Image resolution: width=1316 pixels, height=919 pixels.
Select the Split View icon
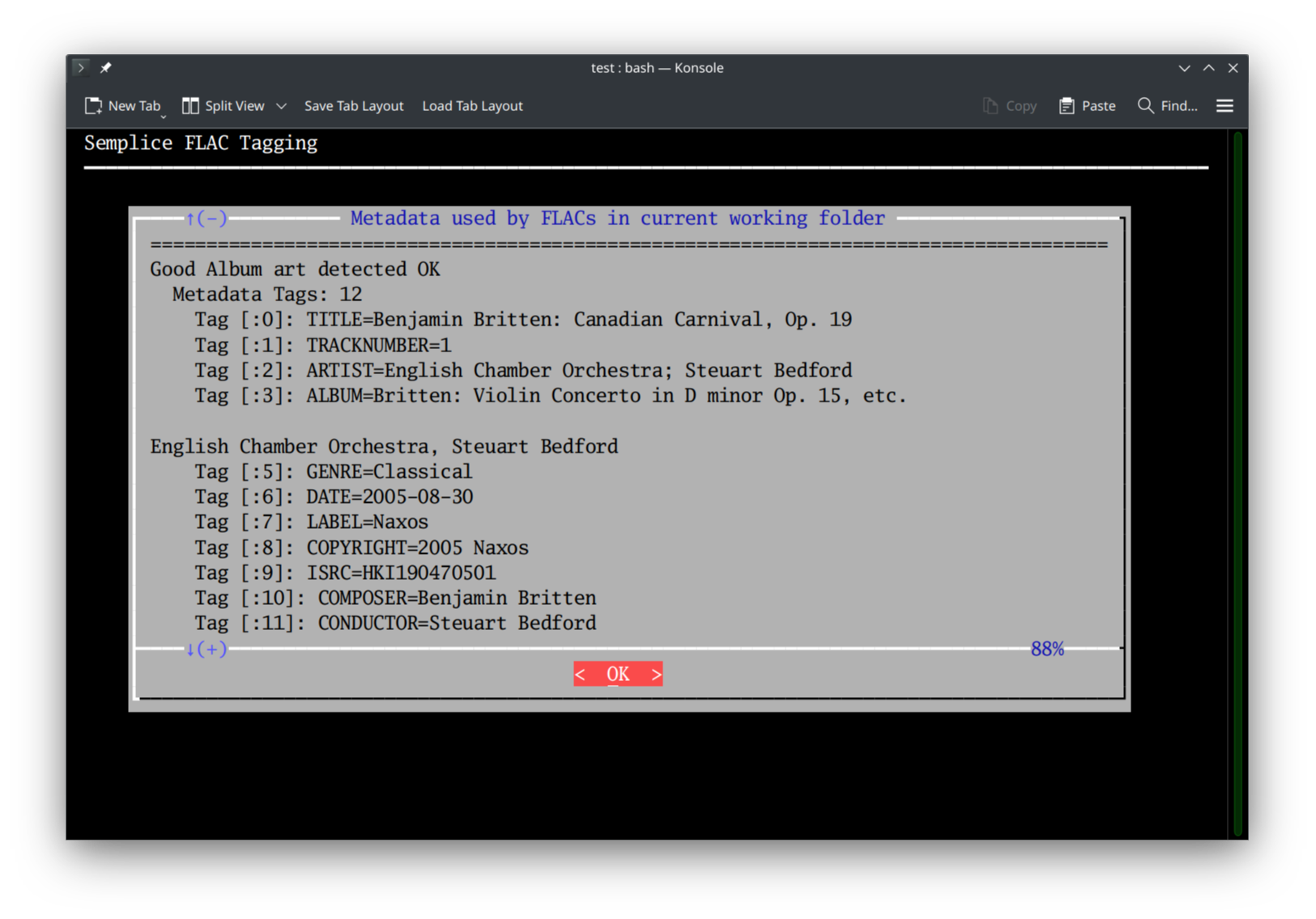click(191, 105)
